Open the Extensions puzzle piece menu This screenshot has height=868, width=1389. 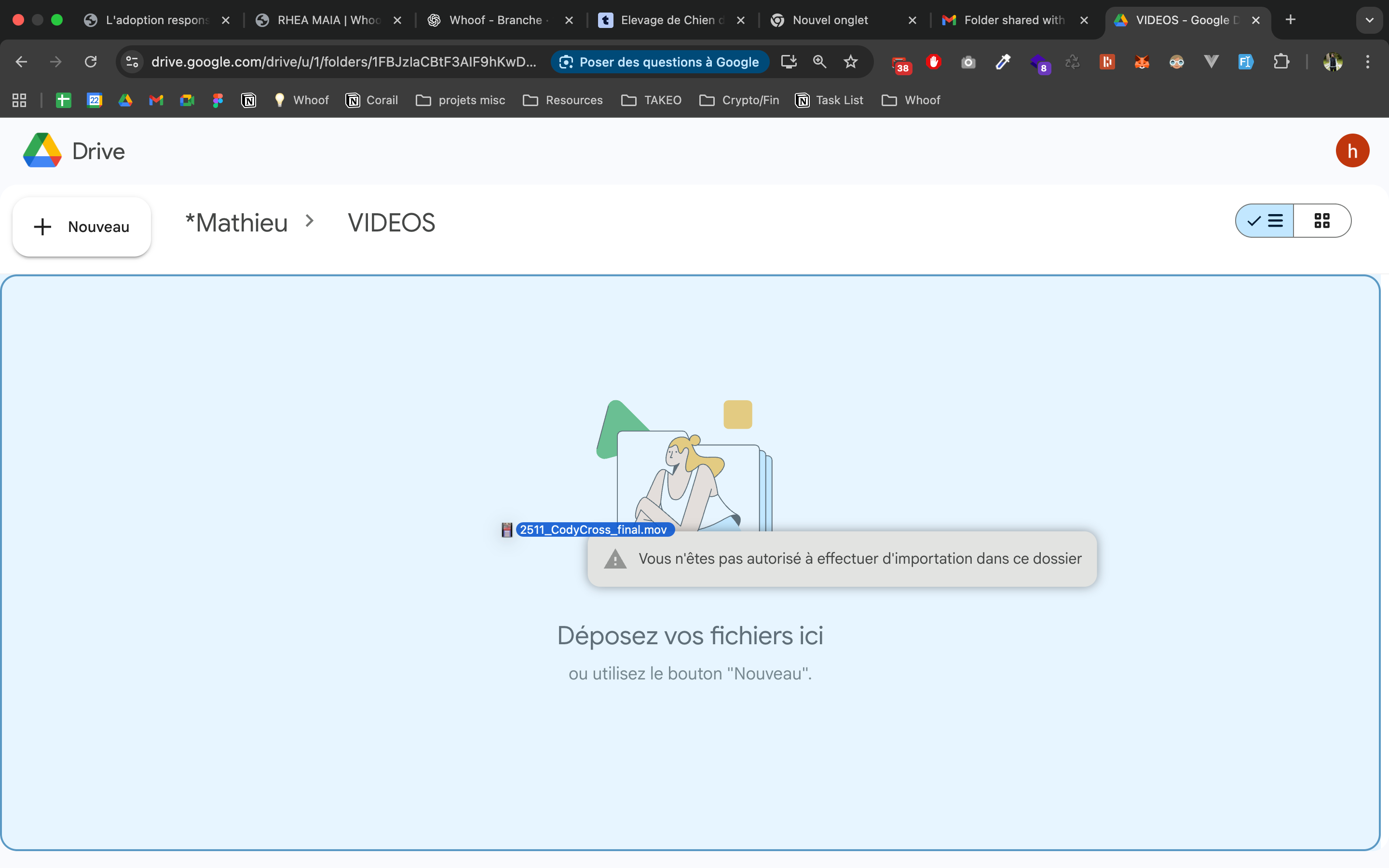point(1281,62)
